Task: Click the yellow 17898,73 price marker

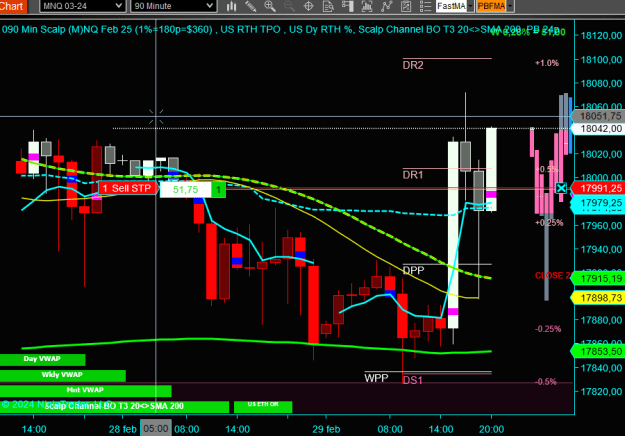Action: (598, 298)
